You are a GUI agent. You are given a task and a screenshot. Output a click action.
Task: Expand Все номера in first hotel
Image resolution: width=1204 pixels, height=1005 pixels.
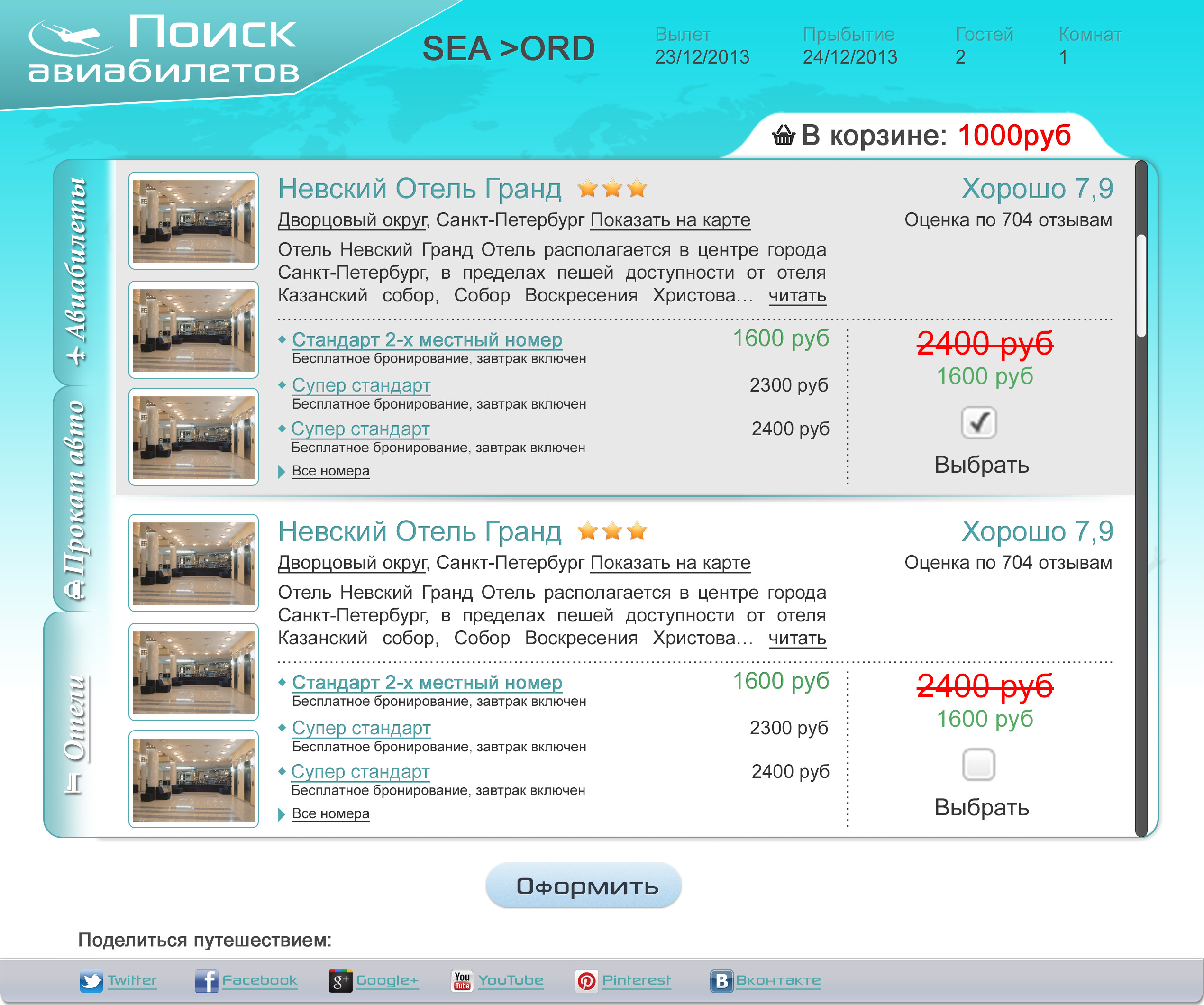click(x=330, y=471)
